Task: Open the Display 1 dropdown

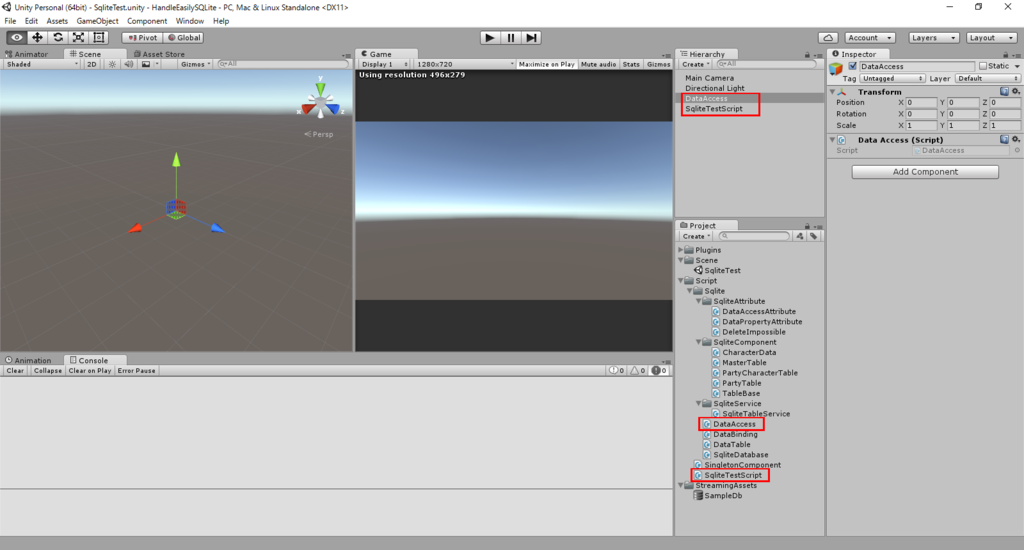Action: click(385, 64)
